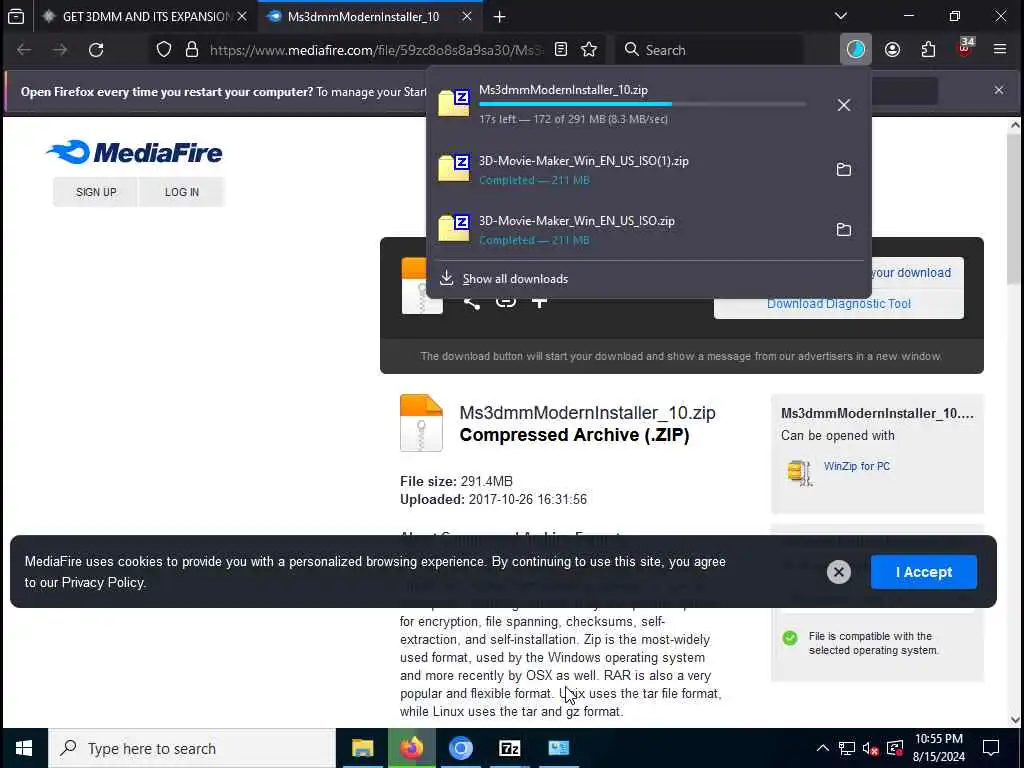
Task: Open the Firefox downloads panel button
Action: [856, 50]
